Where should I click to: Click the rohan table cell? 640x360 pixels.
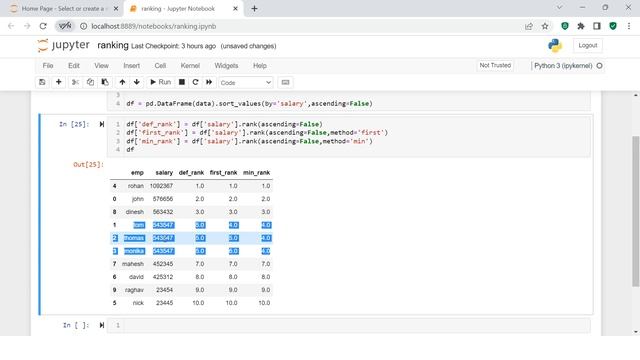pyautogui.click(x=136, y=186)
